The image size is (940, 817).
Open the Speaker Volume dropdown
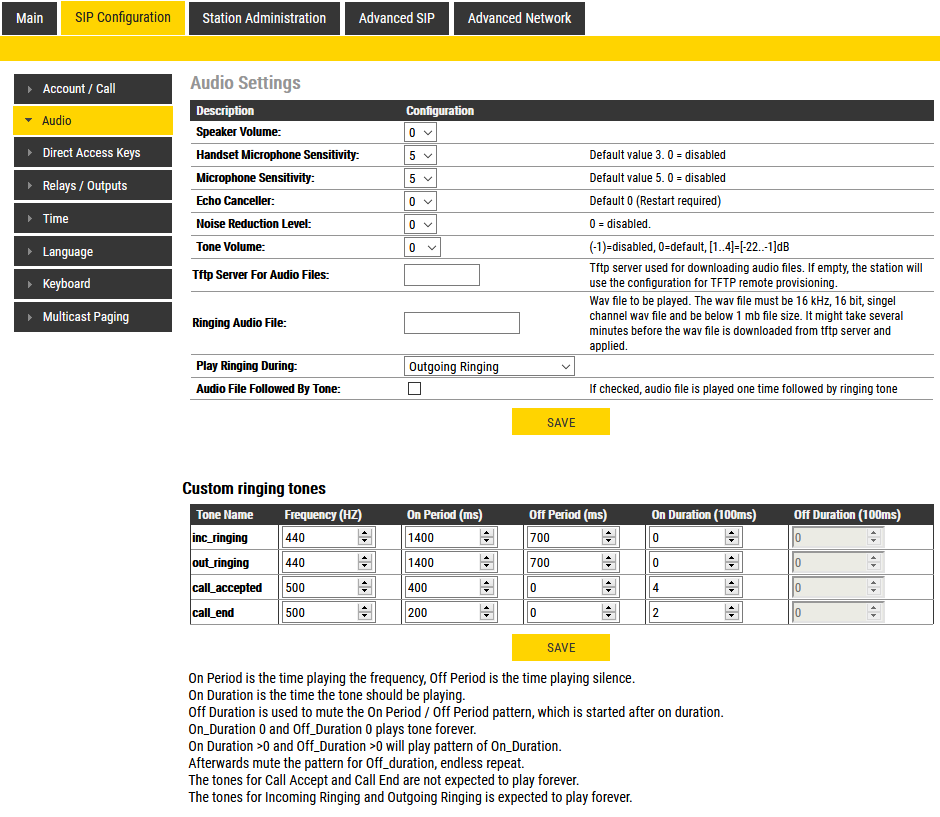point(420,132)
